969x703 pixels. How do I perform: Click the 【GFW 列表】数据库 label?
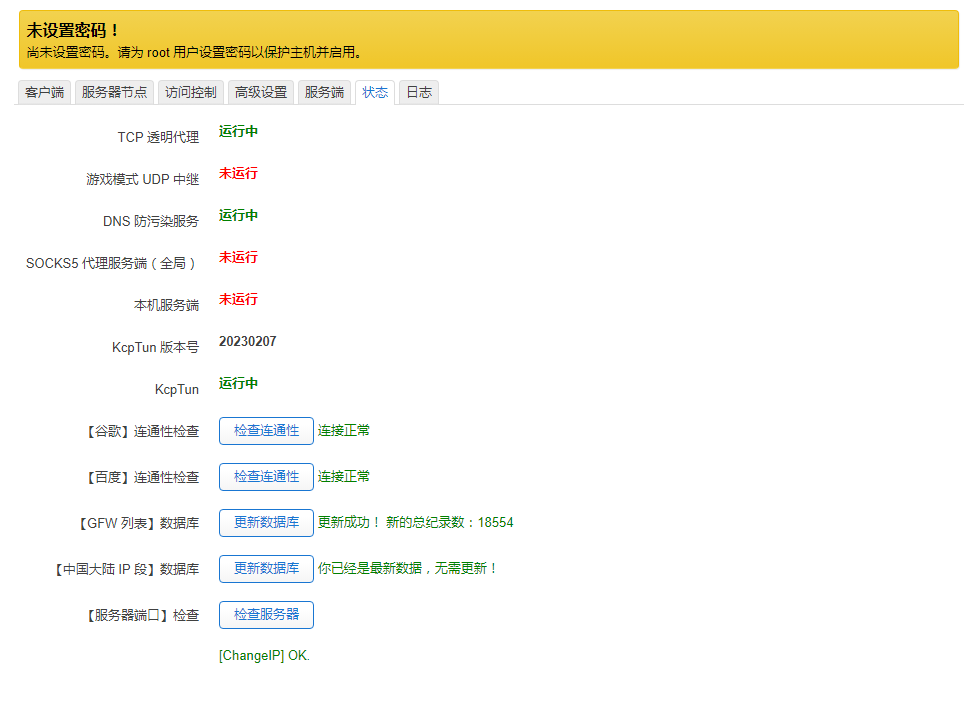(138, 523)
